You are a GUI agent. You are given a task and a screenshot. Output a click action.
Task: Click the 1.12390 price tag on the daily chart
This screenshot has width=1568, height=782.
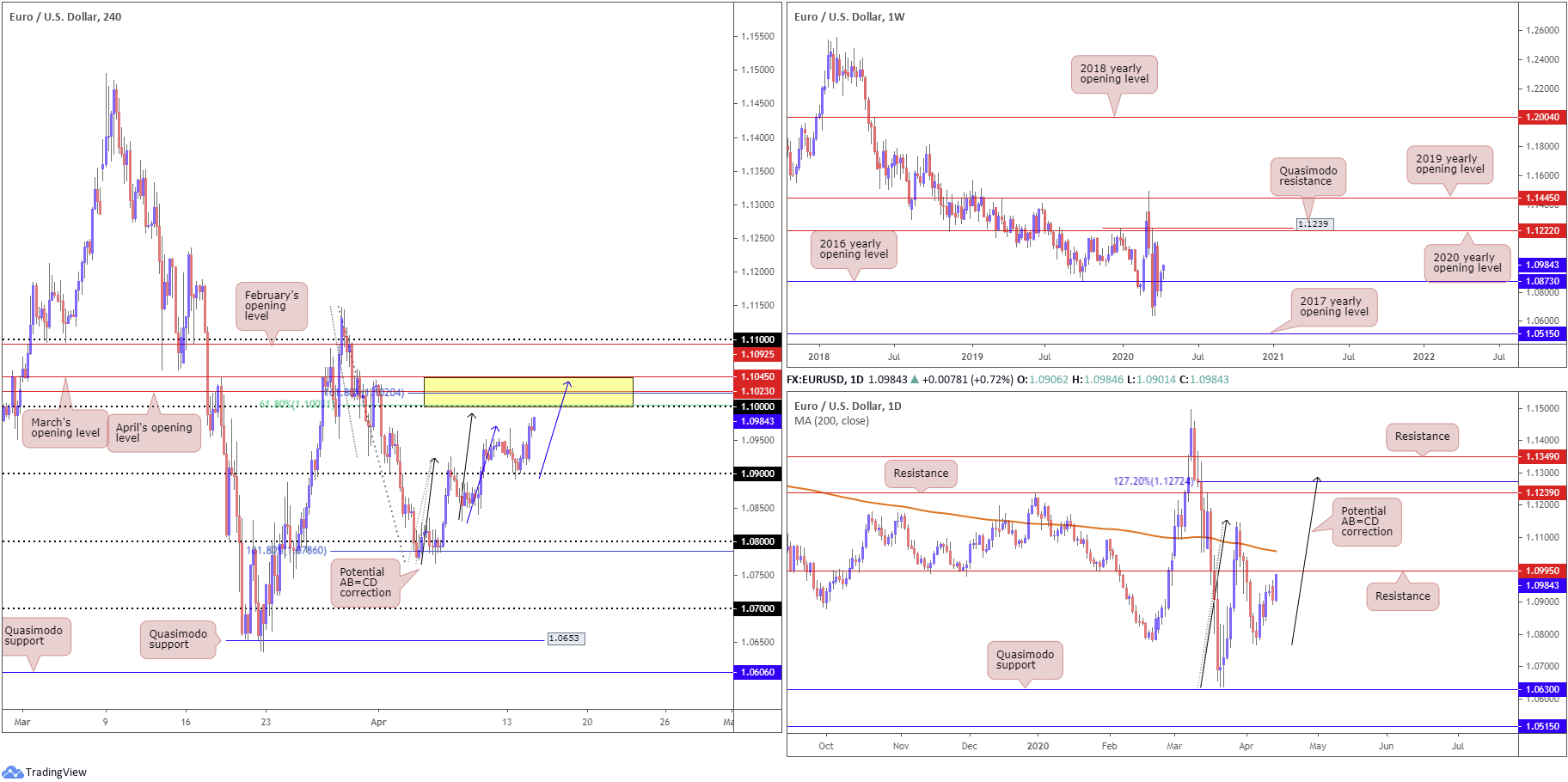(x=1543, y=492)
